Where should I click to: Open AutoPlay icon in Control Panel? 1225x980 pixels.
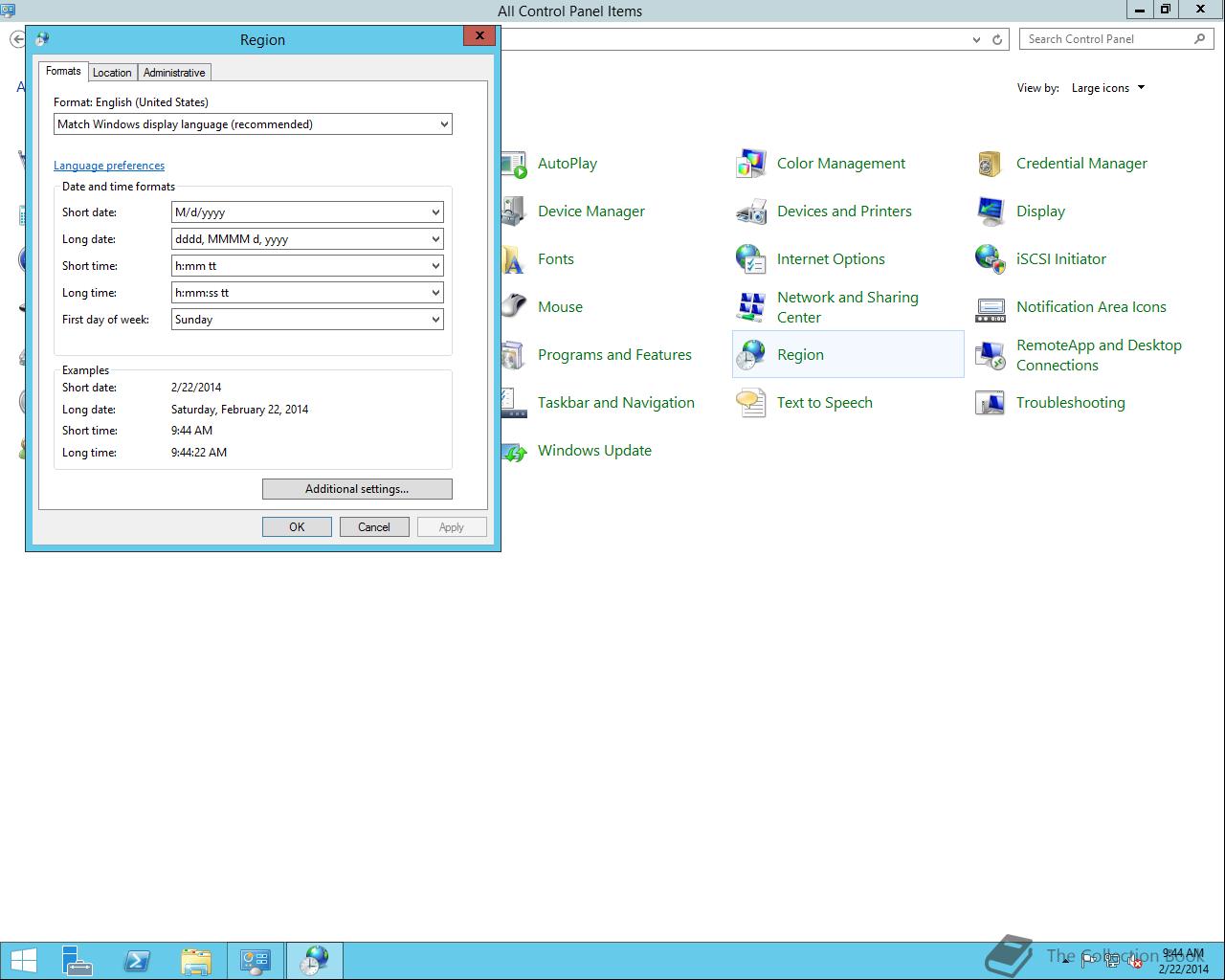pos(515,164)
